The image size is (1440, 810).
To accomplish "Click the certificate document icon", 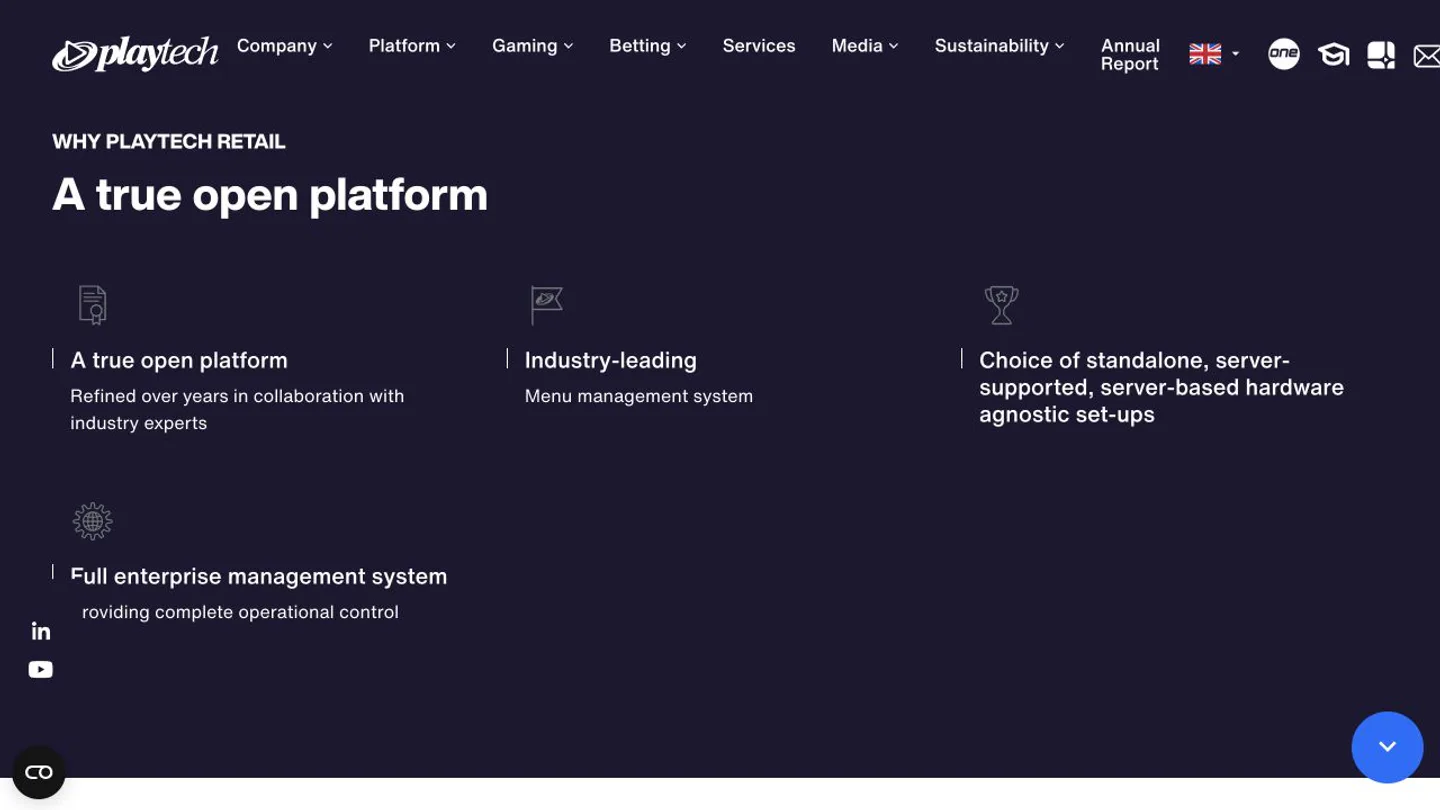I will coord(92,305).
